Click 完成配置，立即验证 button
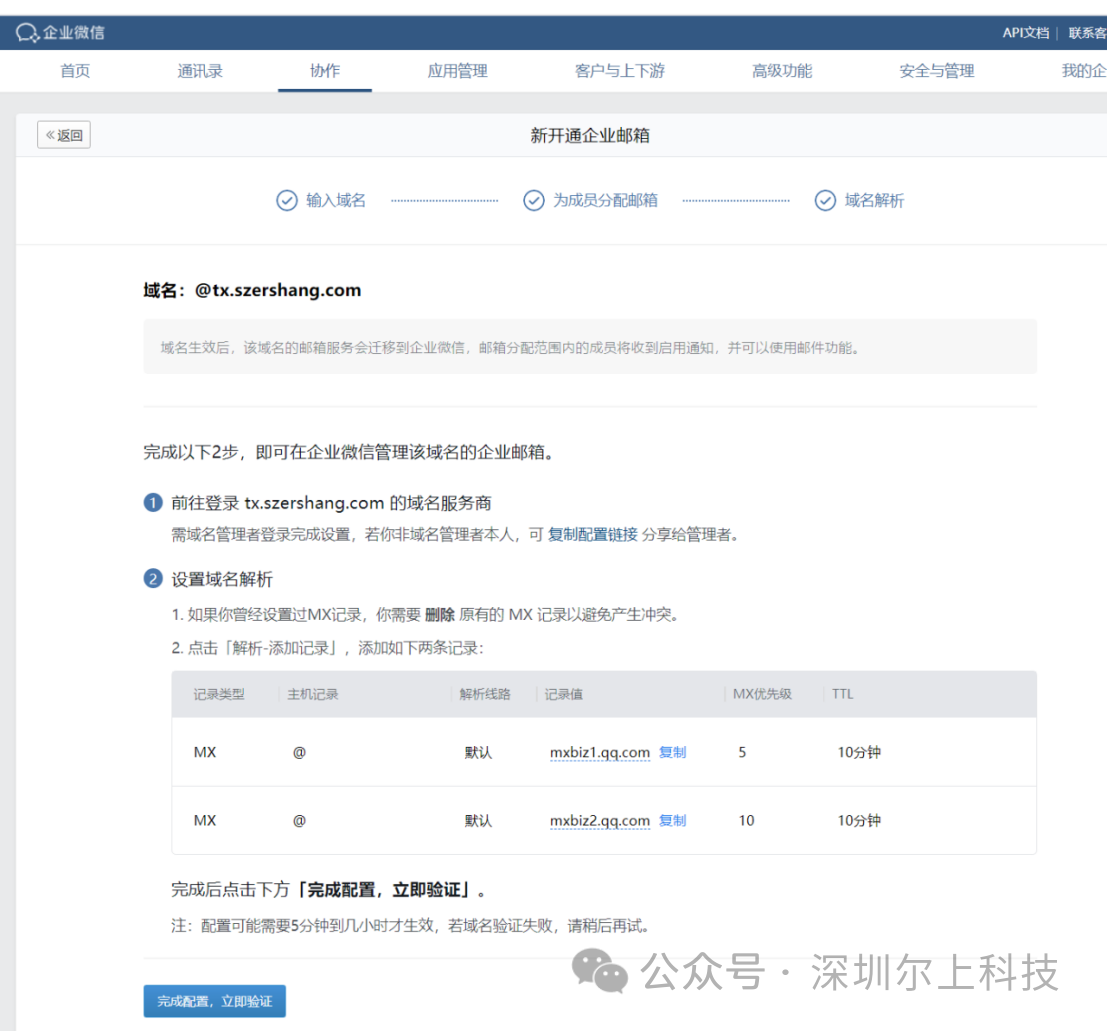Screen dimensions: 1107x1032 point(214,1000)
